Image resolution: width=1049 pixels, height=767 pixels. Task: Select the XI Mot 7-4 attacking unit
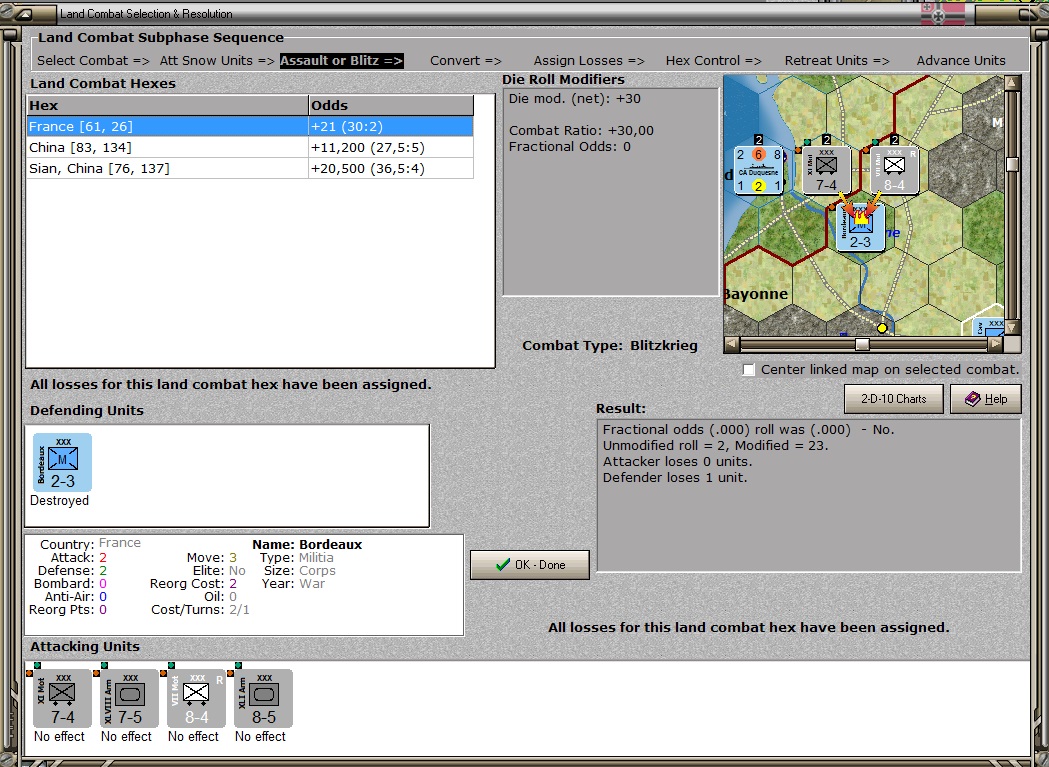[x=62, y=698]
